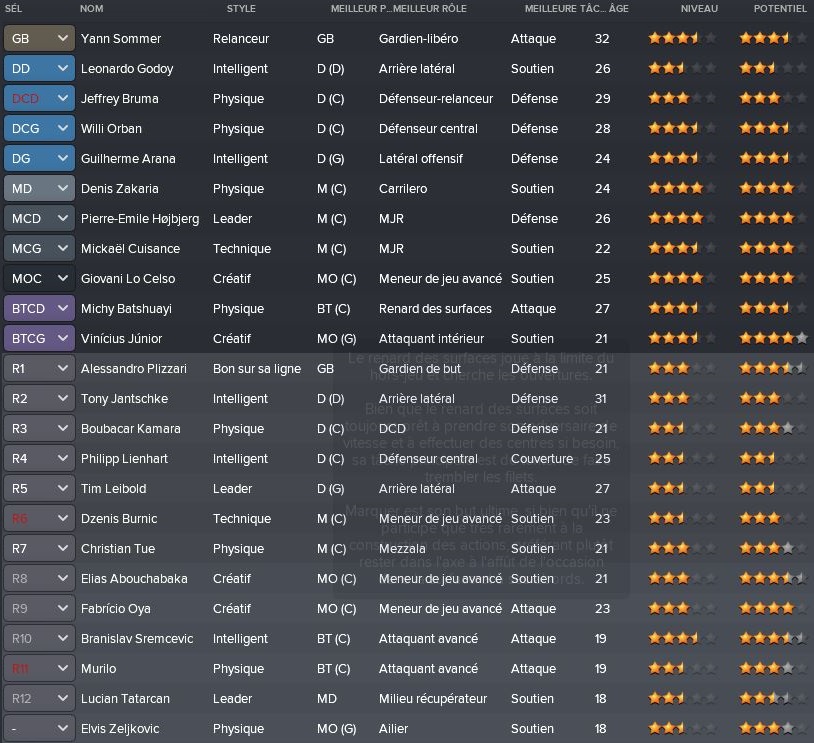This screenshot has height=743, width=814.
Task: Sort players by the ÂGE column
Action: (618, 8)
